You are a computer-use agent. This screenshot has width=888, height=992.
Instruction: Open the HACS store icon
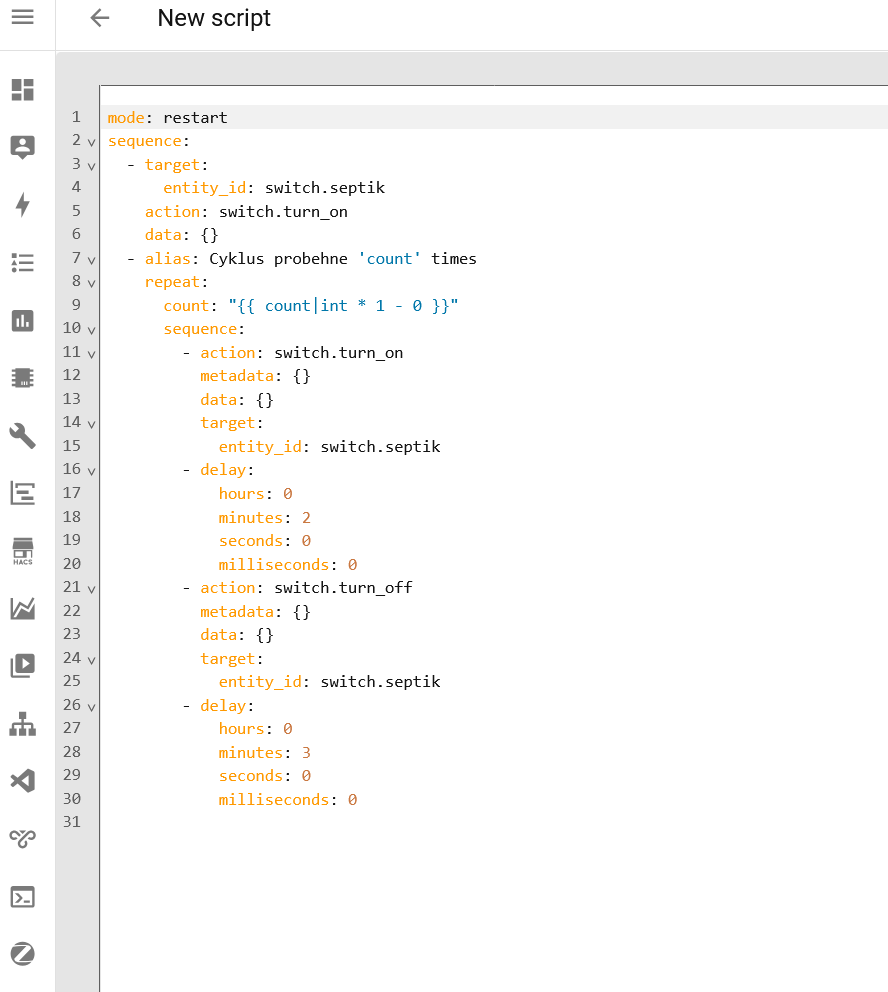(x=22, y=550)
